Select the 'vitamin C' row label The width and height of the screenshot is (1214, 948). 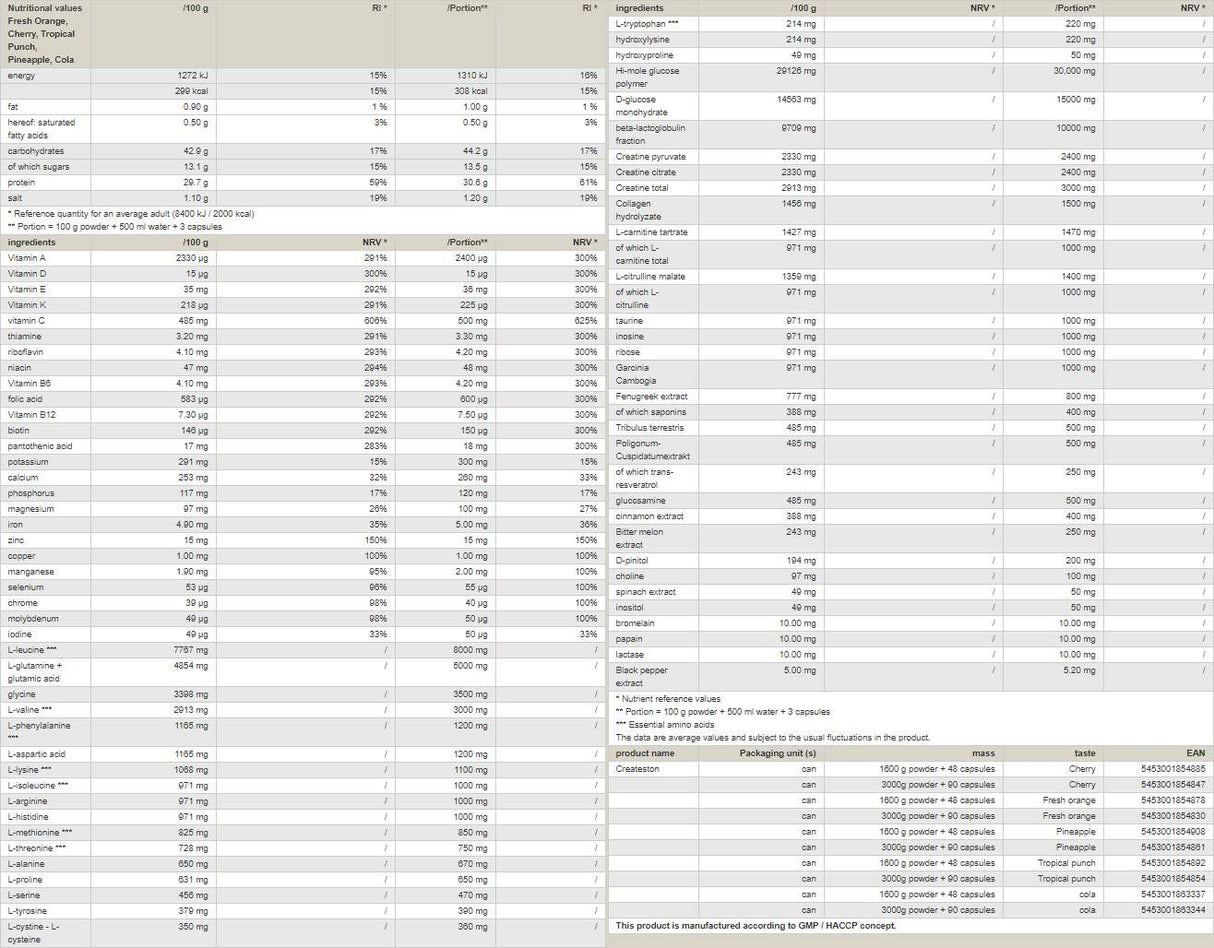click(x=26, y=321)
